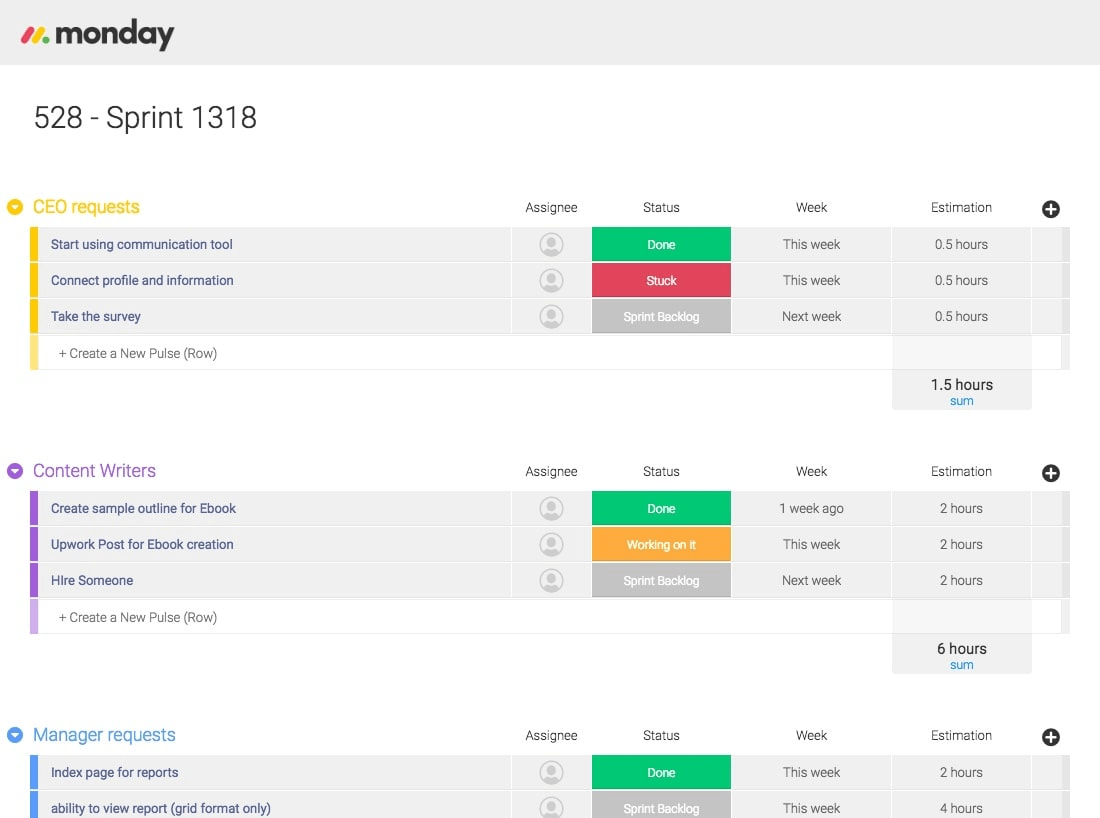The image size is (1100, 818).
Task: Assign person to Connect profile and information
Action: [551, 281]
